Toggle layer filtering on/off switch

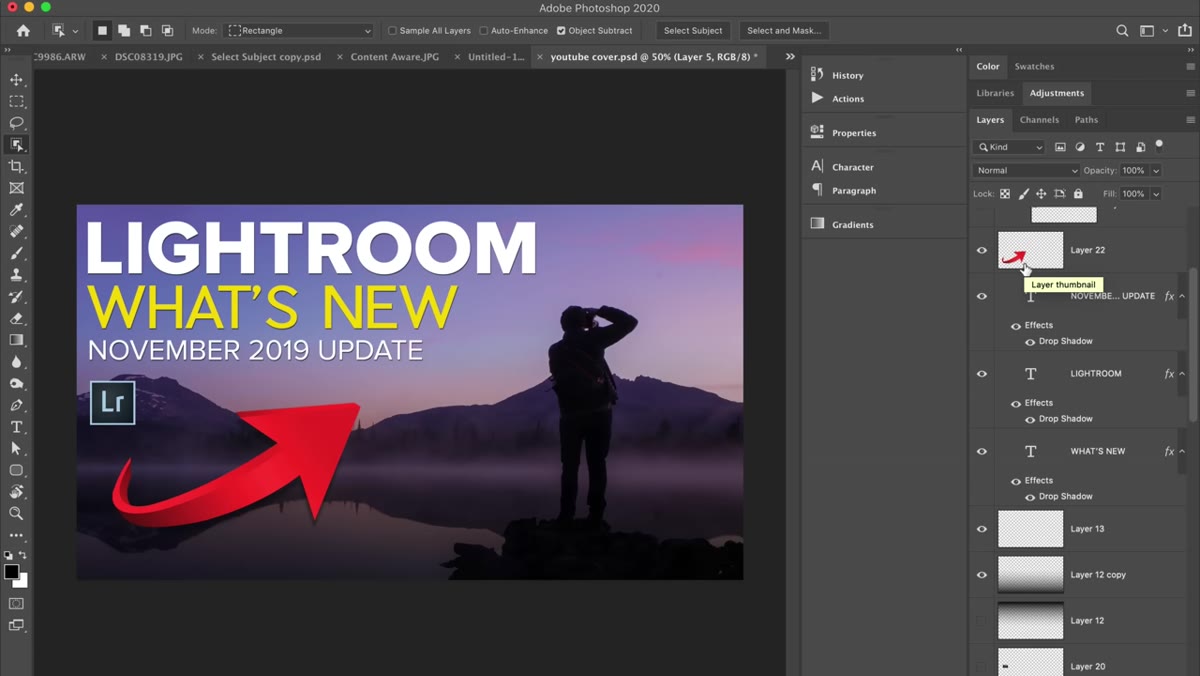1159,145
